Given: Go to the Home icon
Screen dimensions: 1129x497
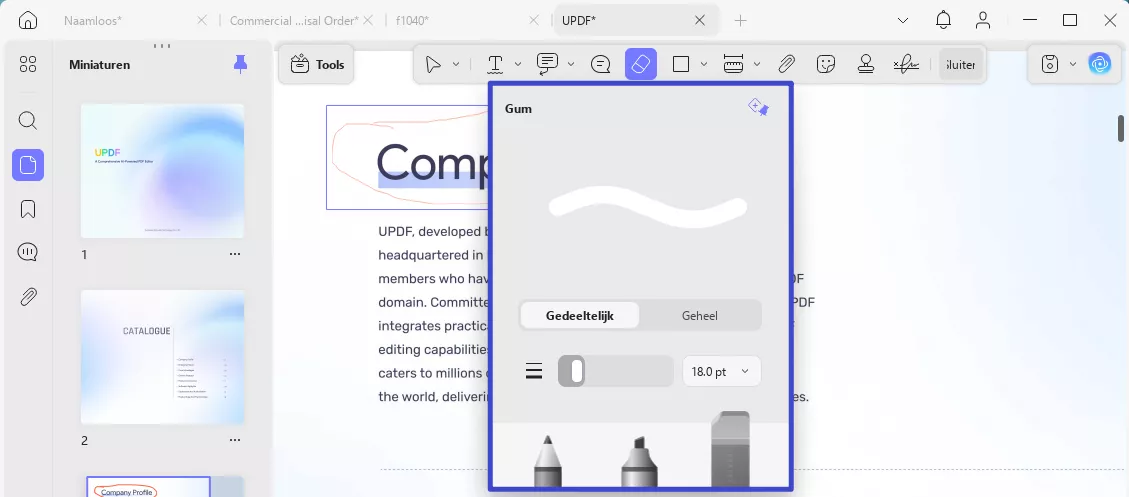Looking at the screenshot, I should [x=27, y=20].
